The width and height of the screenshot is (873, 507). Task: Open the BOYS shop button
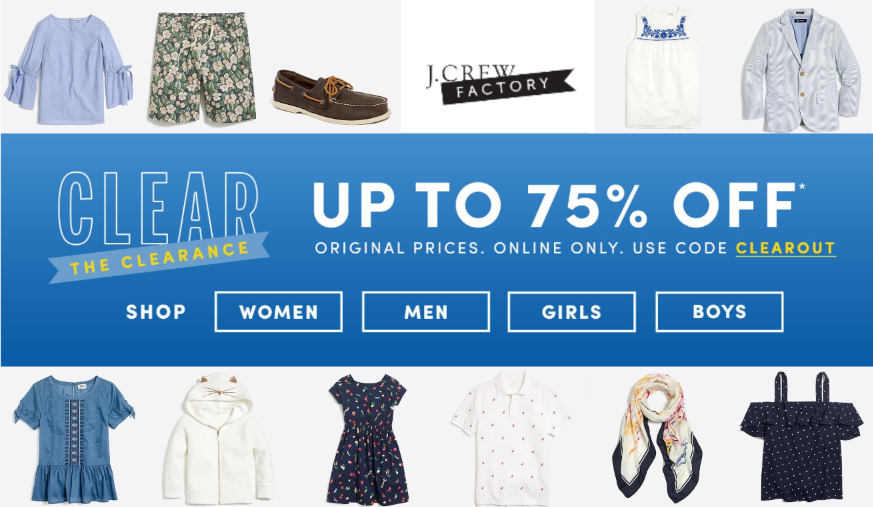click(719, 312)
